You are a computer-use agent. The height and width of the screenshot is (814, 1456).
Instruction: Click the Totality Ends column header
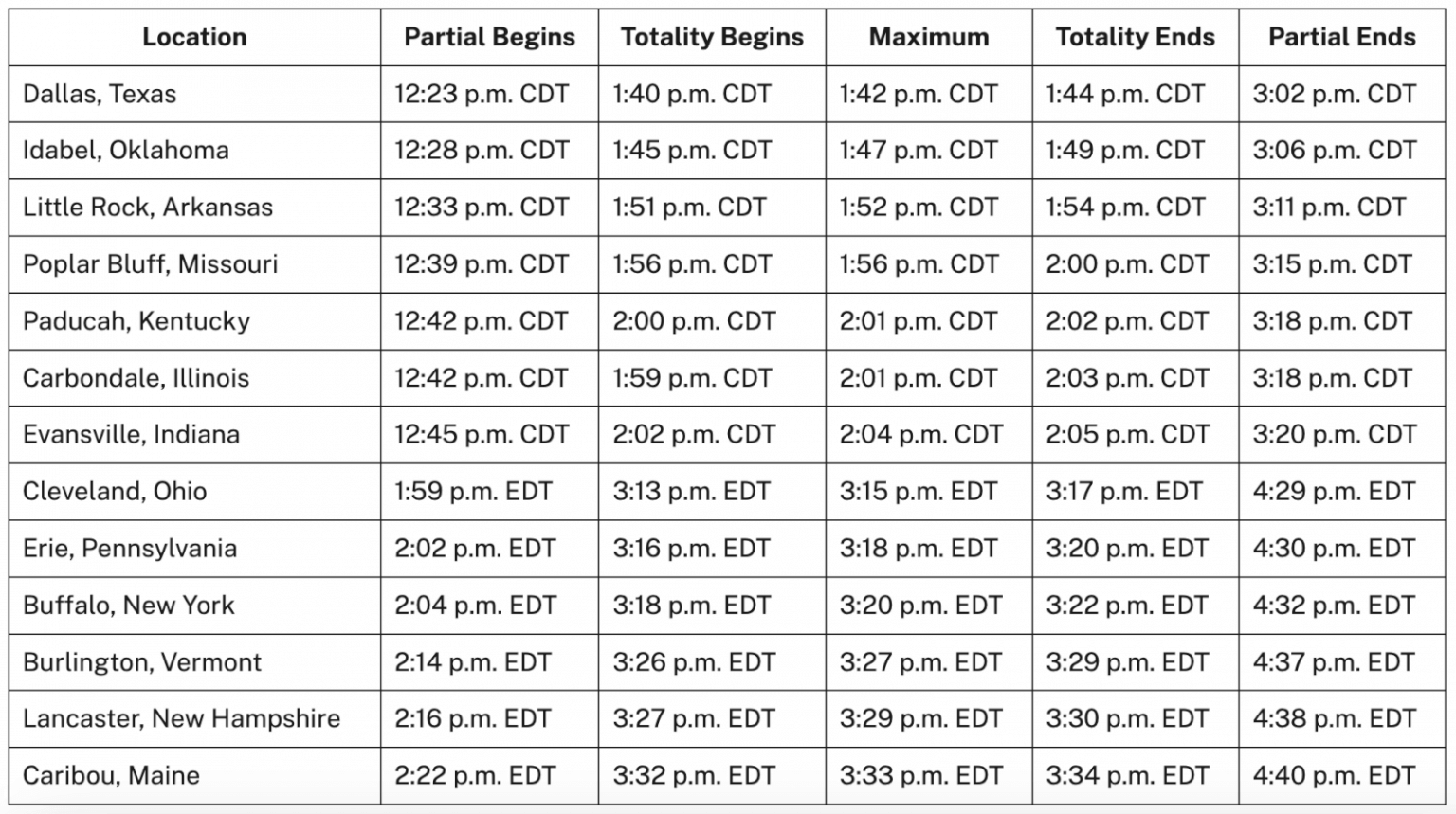[1135, 37]
